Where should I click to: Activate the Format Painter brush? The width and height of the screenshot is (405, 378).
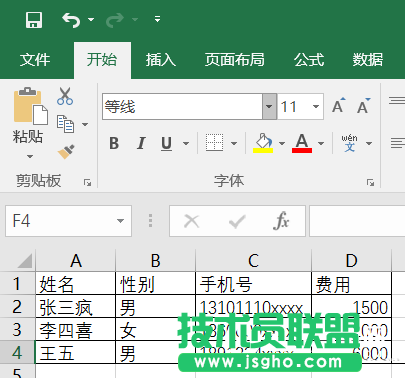pos(66,151)
